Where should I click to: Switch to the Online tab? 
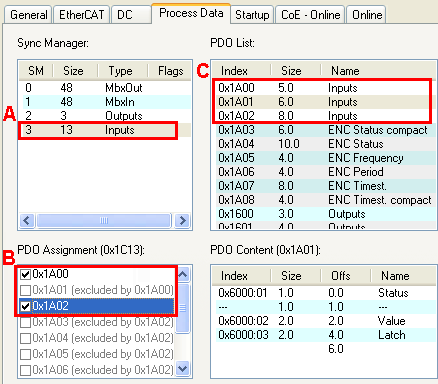click(x=367, y=15)
